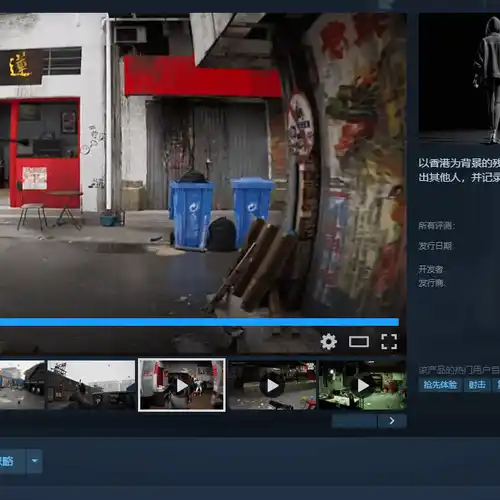The height and width of the screenshot is (500, 500).
Task: Select the 抢先体验 tag
Action: tap(440, 385)
